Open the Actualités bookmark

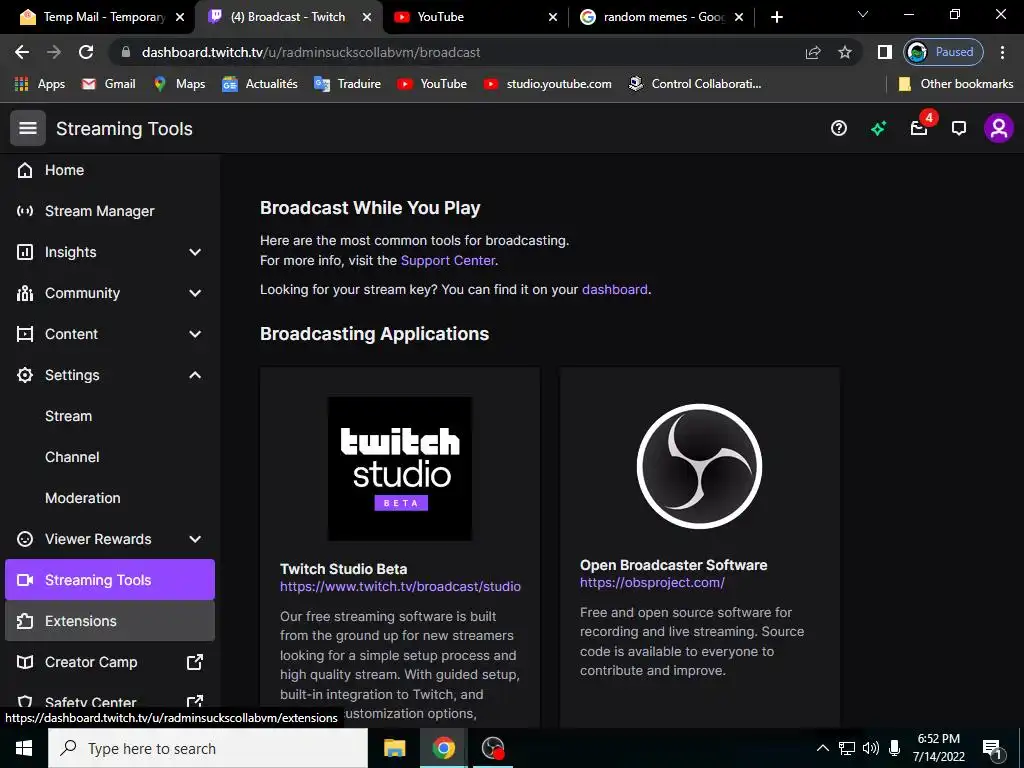pos(260,84)
